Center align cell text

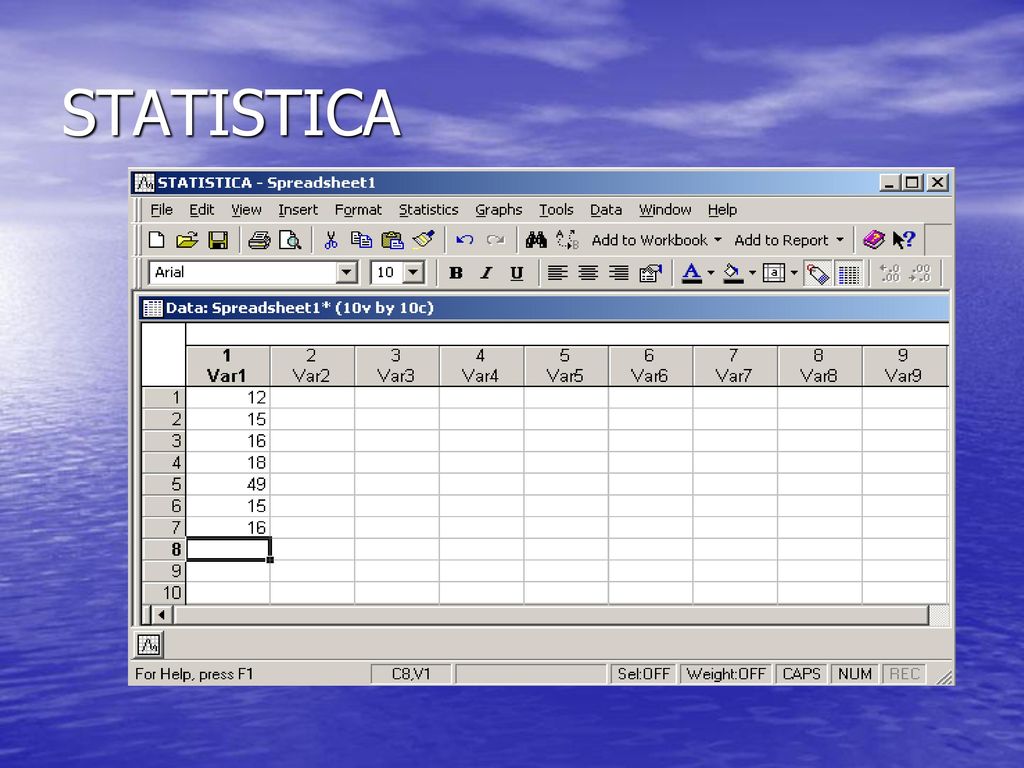588,273
